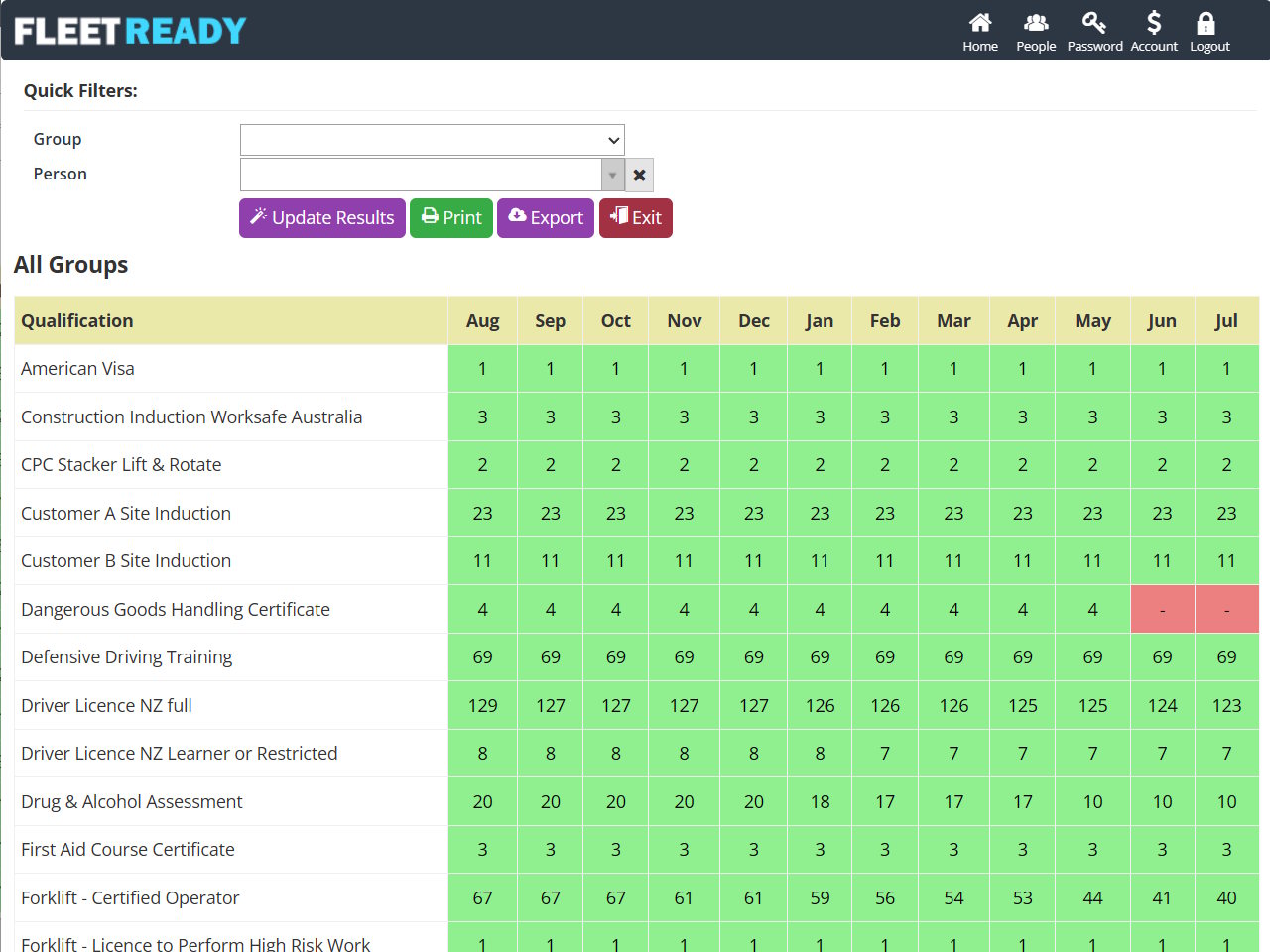Image resolution: width=1270 pixels, height=952 pixels.
Task: Click the Exit button
Action: [636, 218]
